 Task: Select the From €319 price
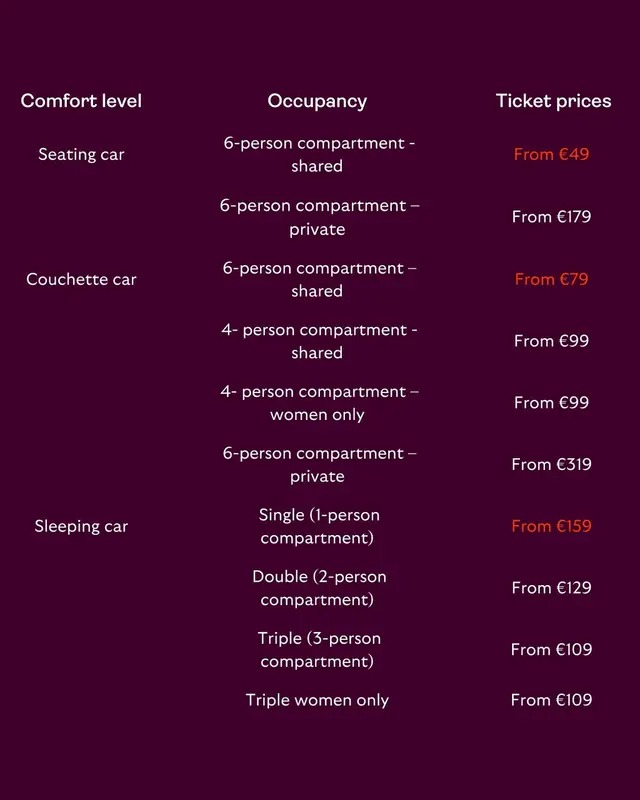(x=551, y=464)
